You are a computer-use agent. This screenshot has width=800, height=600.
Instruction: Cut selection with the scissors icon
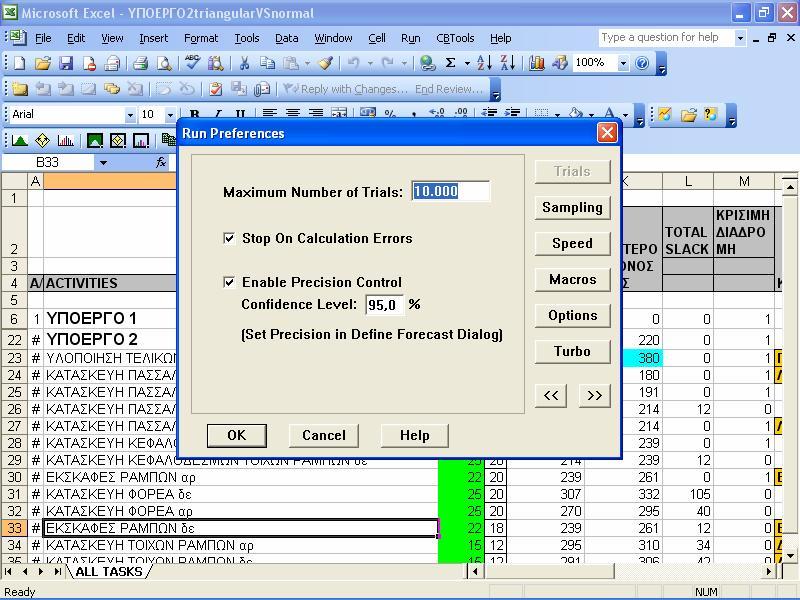(x=244, y=63)
